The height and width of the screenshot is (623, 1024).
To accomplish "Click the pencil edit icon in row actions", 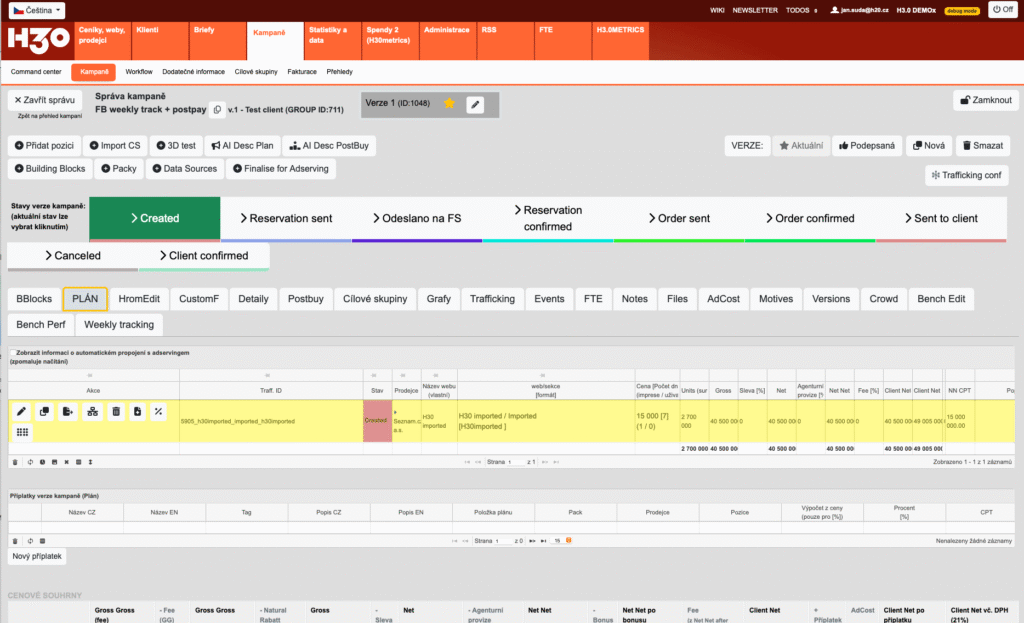I will 21,411.
